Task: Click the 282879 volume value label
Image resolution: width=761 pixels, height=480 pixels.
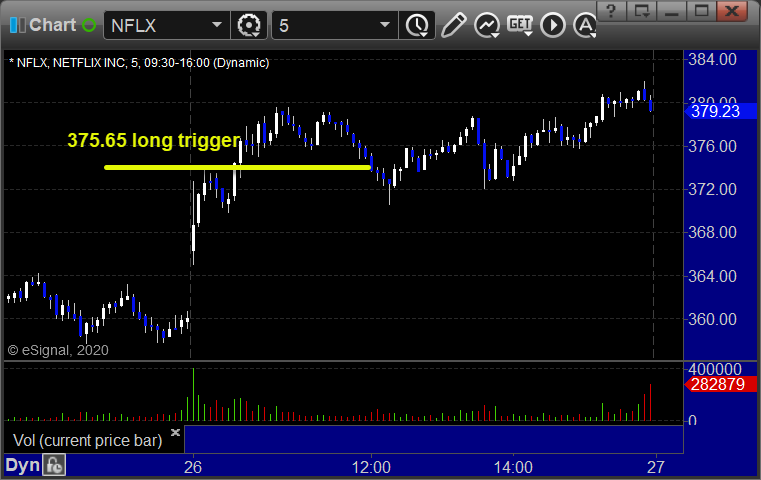Action: (720, 384)
